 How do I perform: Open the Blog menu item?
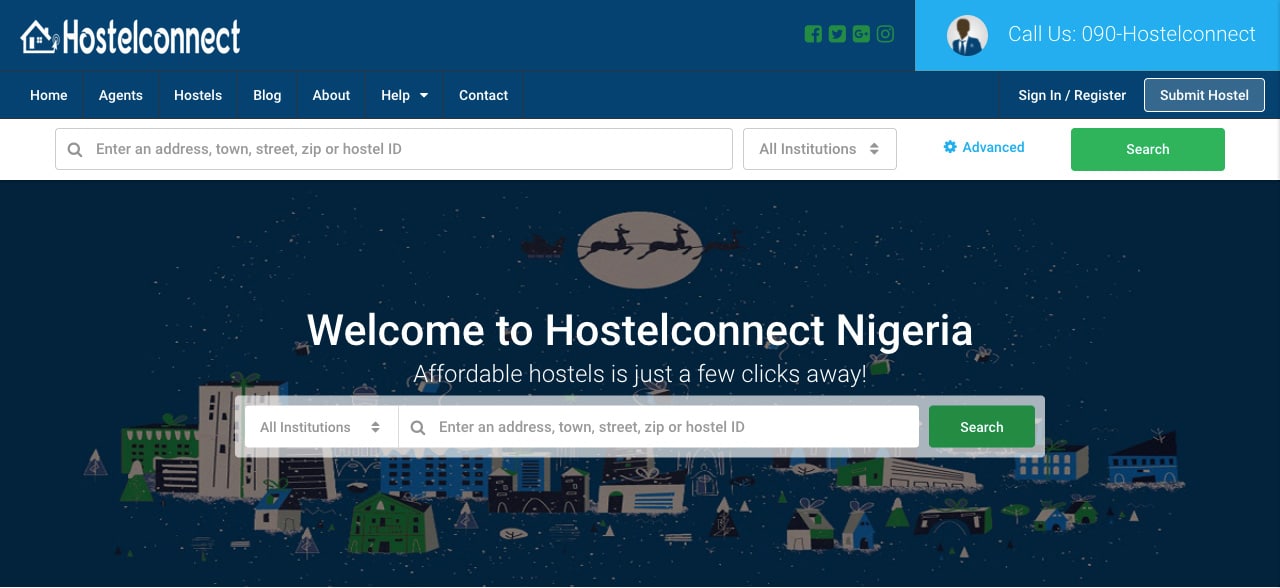click(x=267, y=95)
